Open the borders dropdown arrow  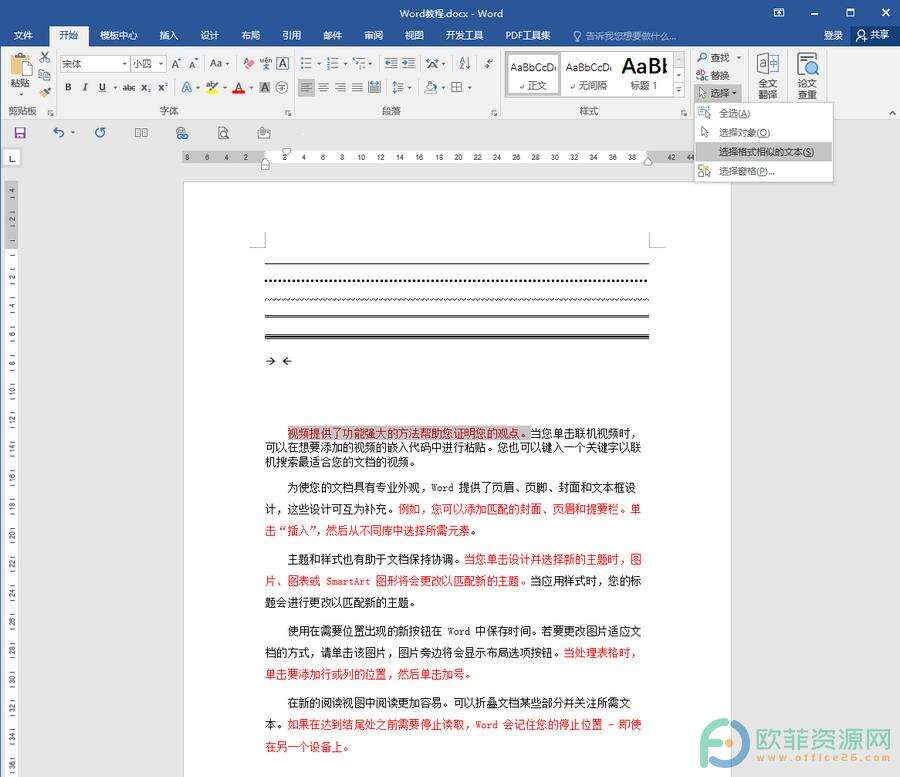[x=470, y=87]
